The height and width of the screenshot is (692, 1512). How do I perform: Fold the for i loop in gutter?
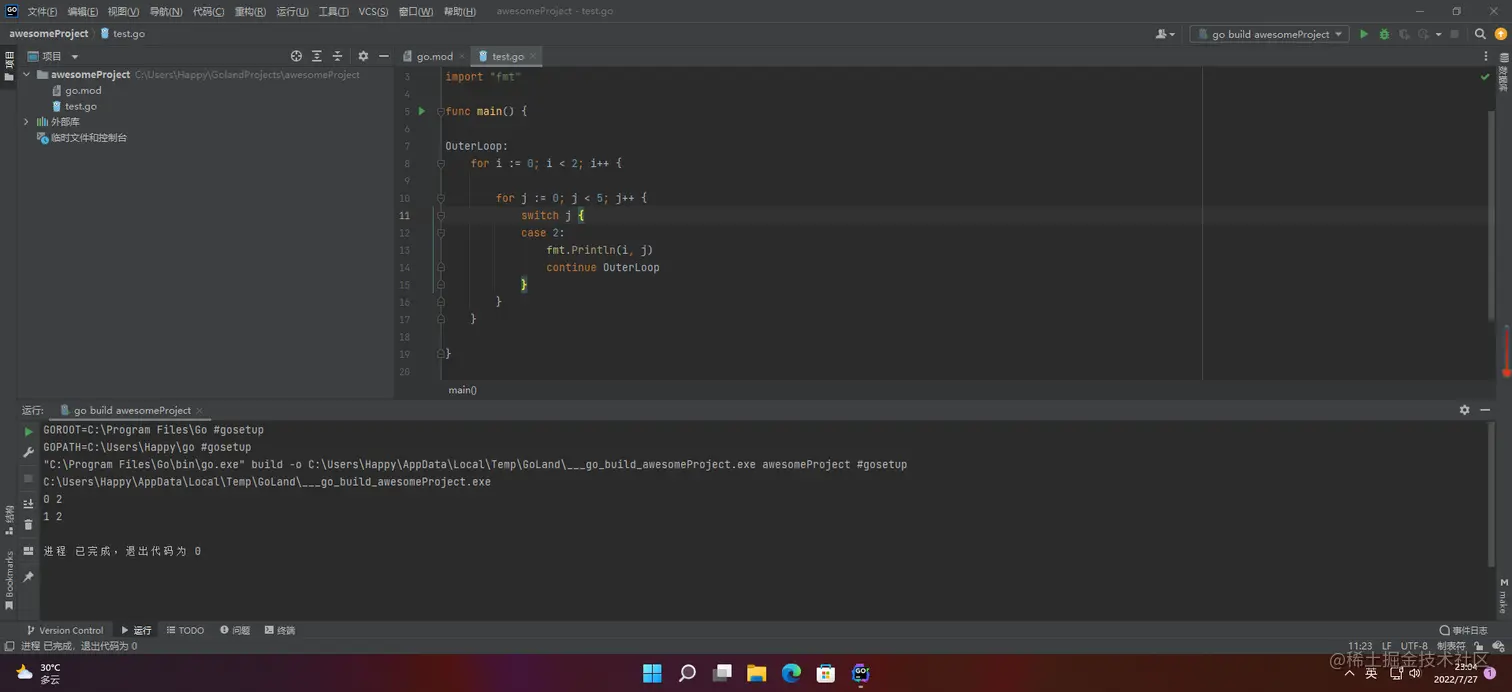click(440, 163)
